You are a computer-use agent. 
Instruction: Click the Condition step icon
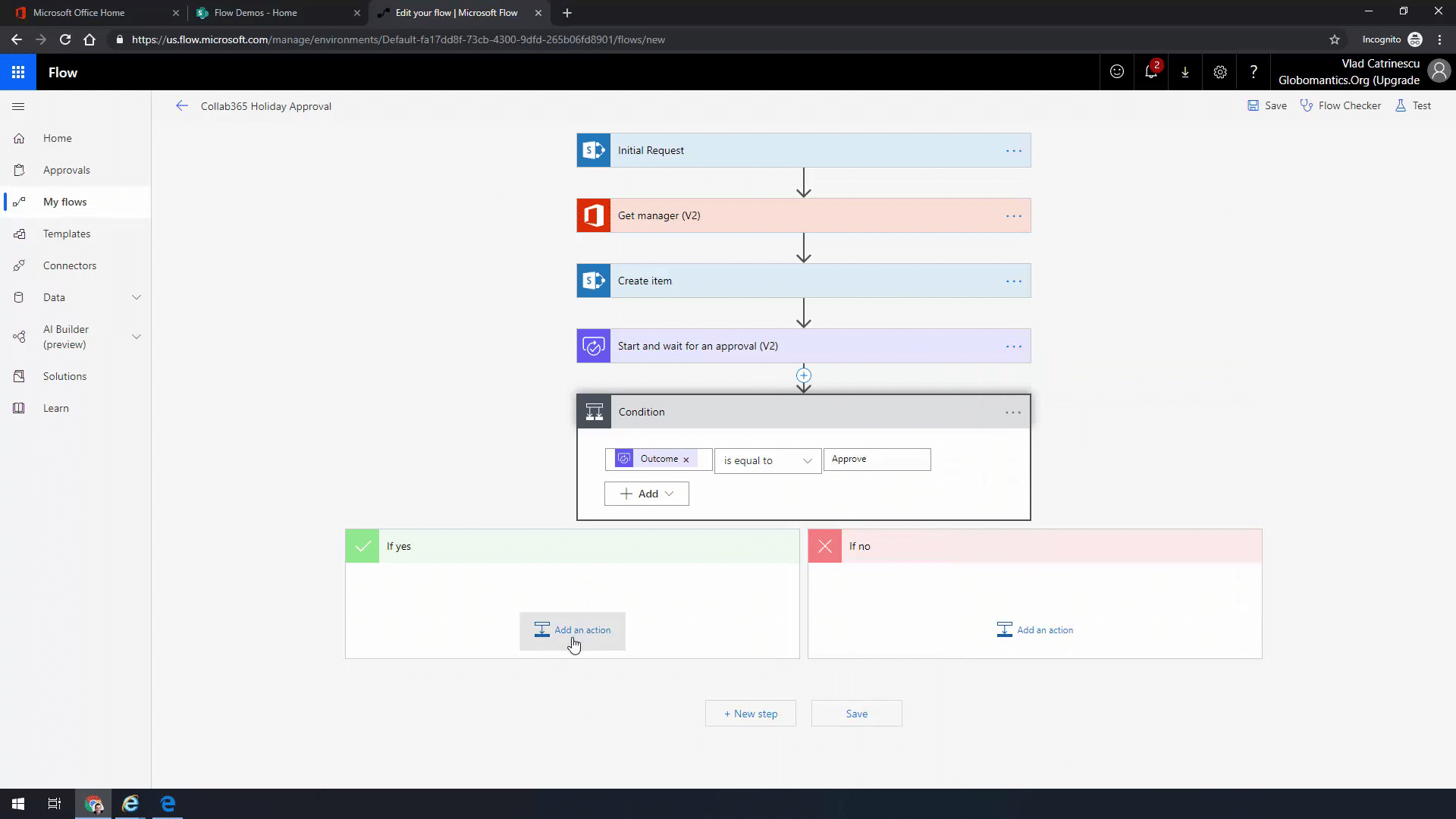[595, 412]
